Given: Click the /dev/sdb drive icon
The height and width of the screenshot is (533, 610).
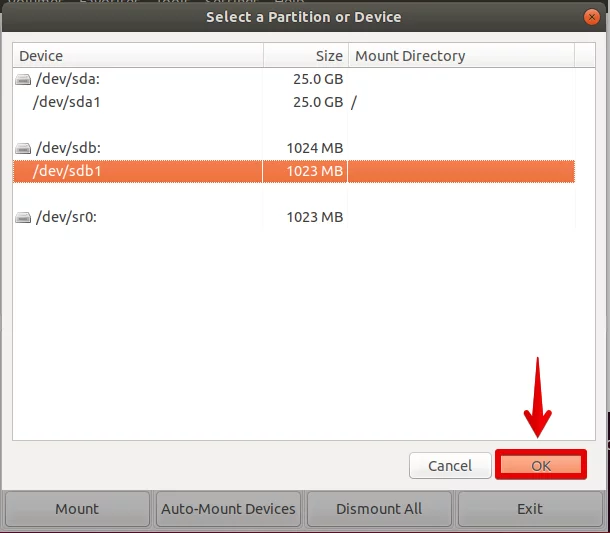Looking at the screenshot, I should [23, 148].
